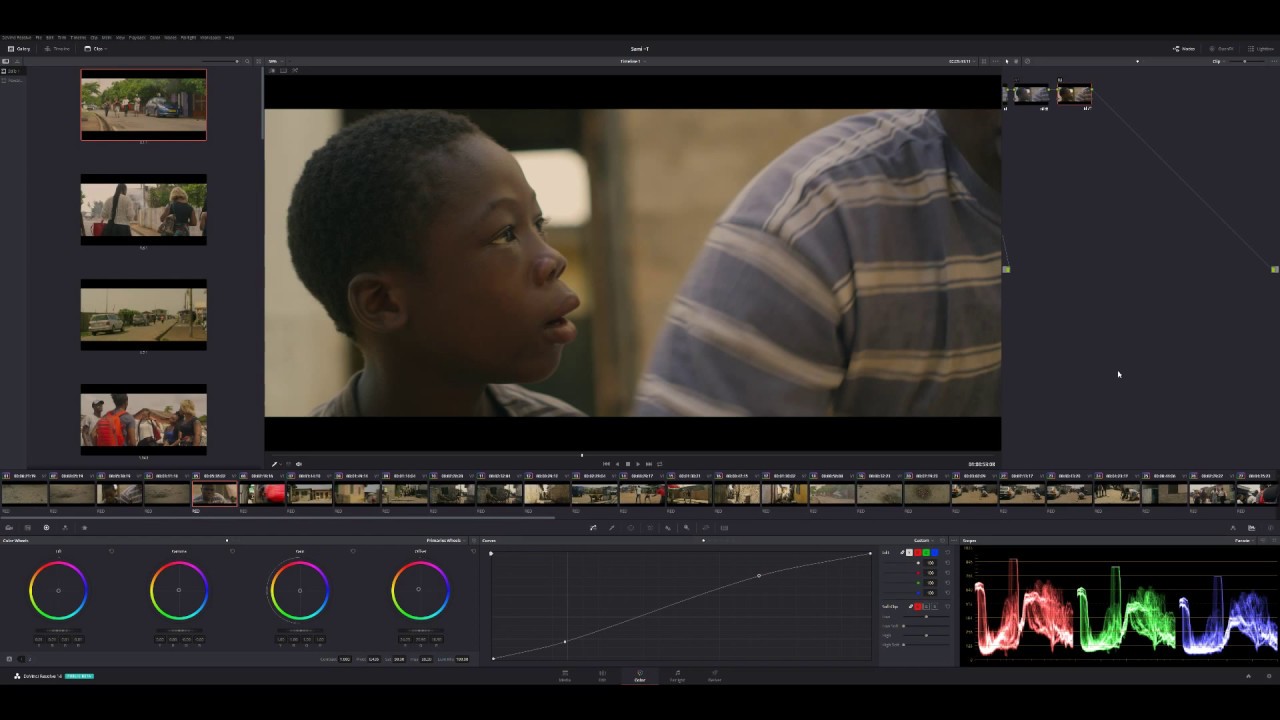
Task: Open the Power Windows palette
Action: pos(631,527)
